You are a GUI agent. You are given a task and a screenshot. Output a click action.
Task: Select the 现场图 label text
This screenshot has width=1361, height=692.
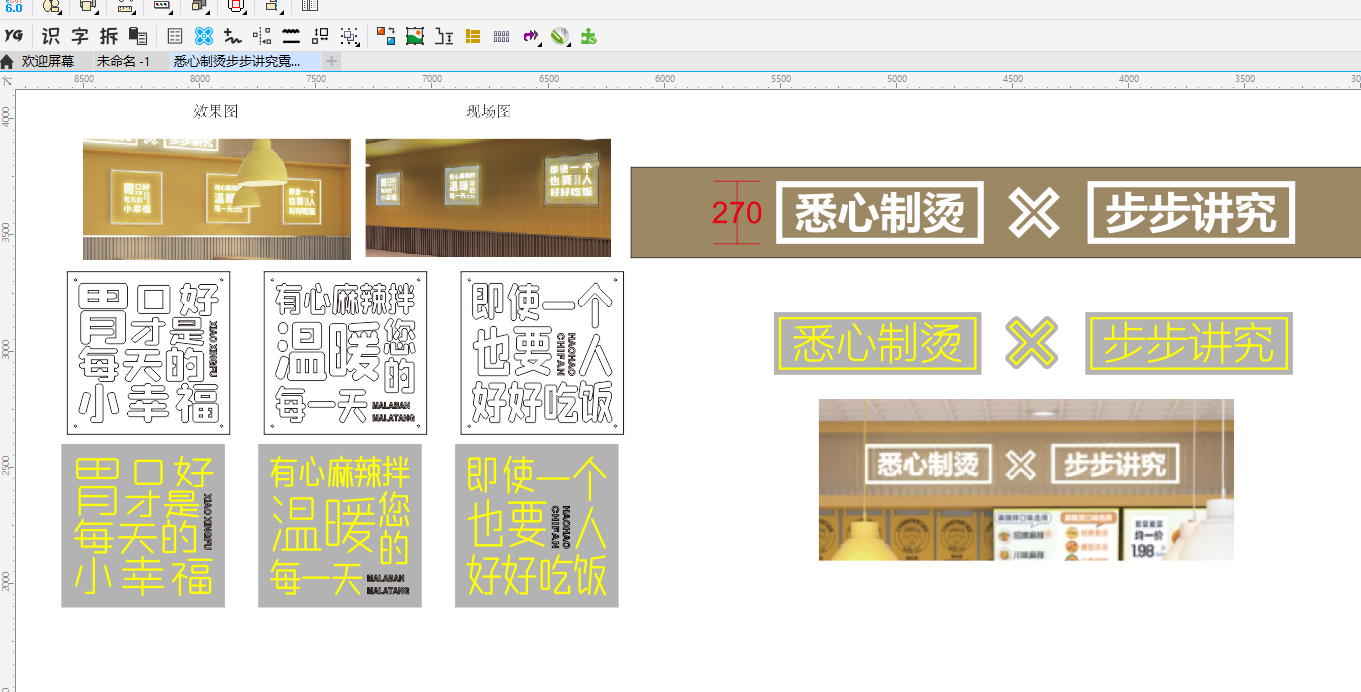pyautogui.click(x=489, y=111)
